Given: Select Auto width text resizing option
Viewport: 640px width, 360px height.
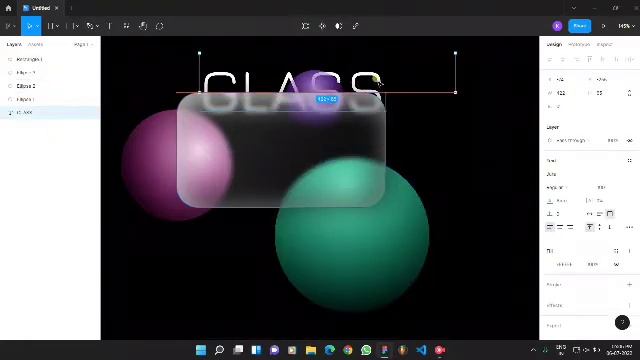Looking at the screenshot, I should click(590, 213).
